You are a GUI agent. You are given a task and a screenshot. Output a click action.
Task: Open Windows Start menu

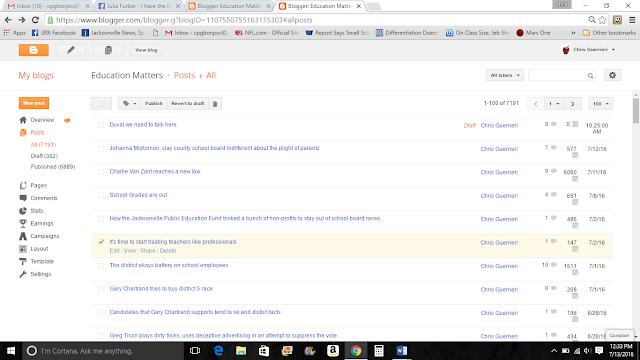point(11,351)
